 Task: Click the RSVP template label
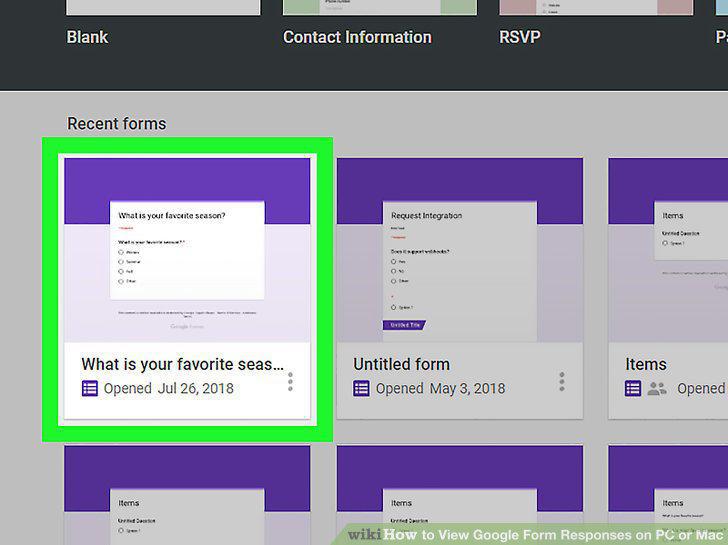click(520, 37)
